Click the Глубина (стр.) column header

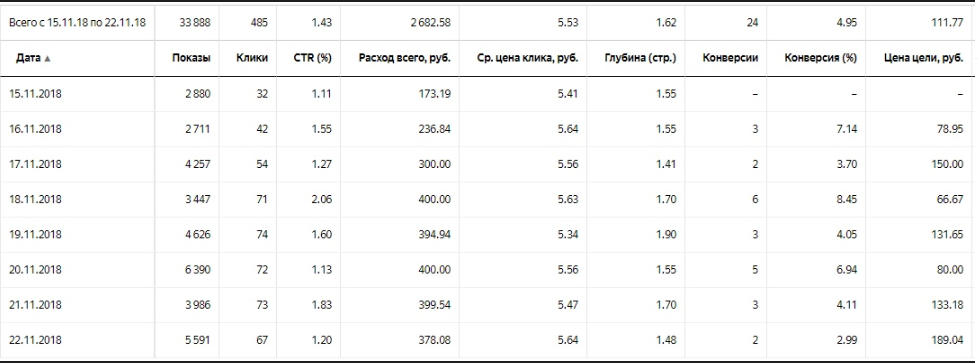click(x=640, y=58)
